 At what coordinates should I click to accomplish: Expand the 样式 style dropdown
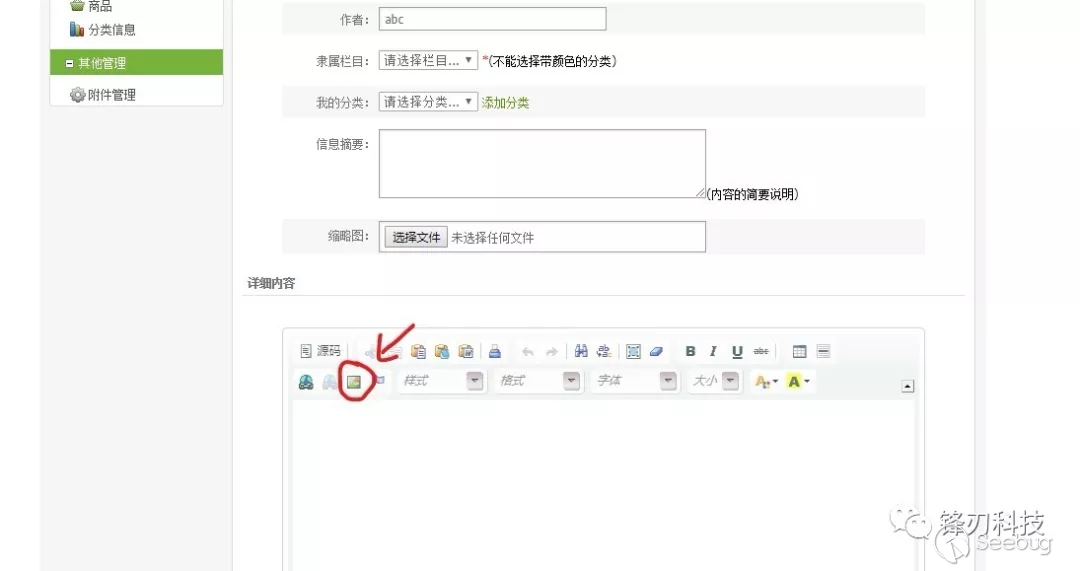pyautogui.click(x=441, y=381)
